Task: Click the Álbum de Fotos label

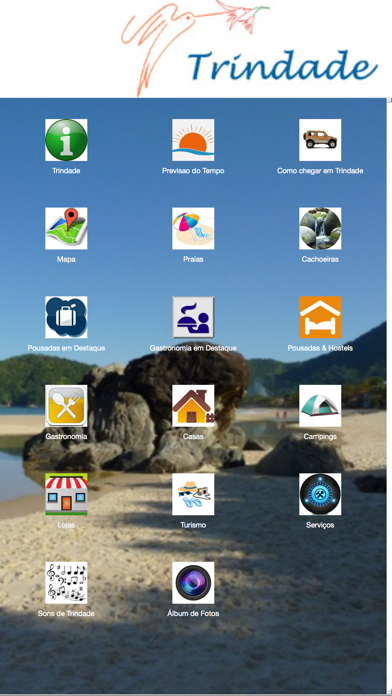Action: coord(193,613)
